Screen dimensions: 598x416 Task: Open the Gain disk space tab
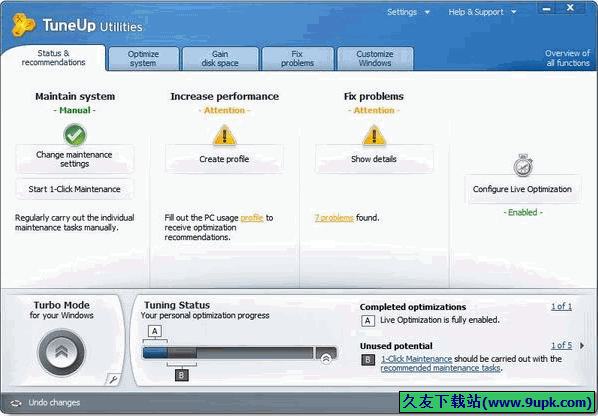pyautogui.click(x=220, y=59)
